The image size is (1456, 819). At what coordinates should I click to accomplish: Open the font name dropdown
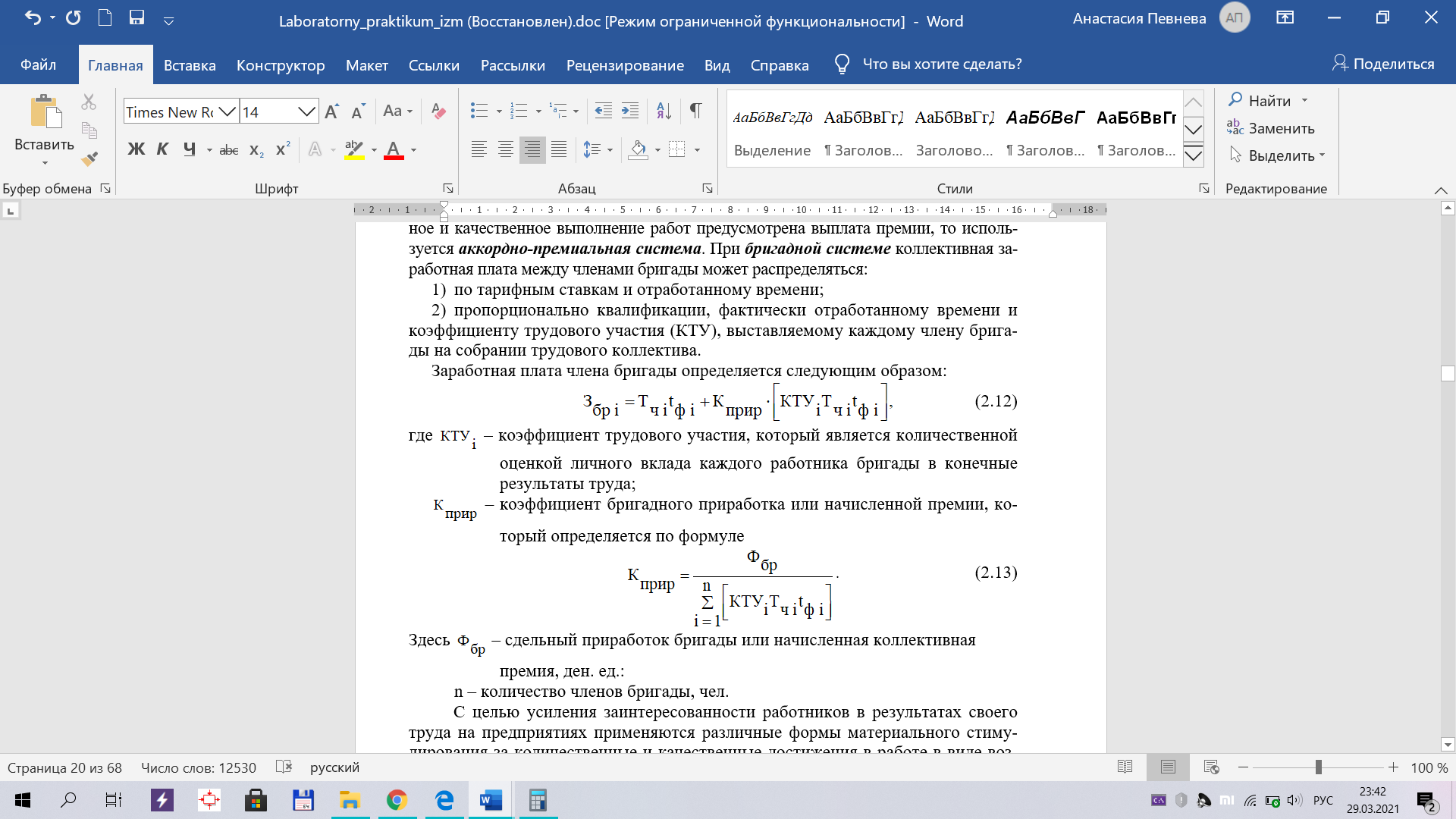(x=227, y=112)
